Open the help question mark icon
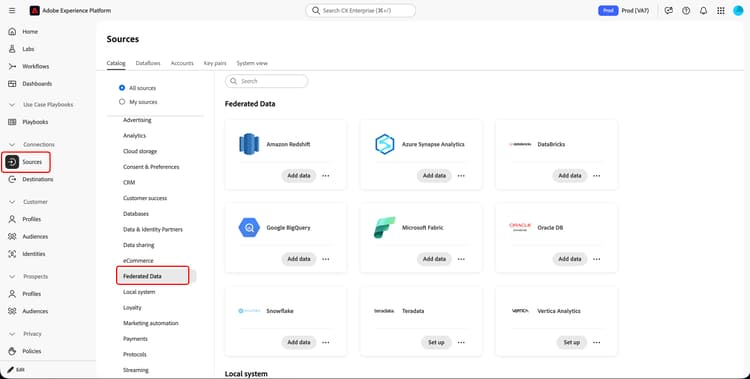The width and height of the screenshot is (750, 379). tap(686, 11)
